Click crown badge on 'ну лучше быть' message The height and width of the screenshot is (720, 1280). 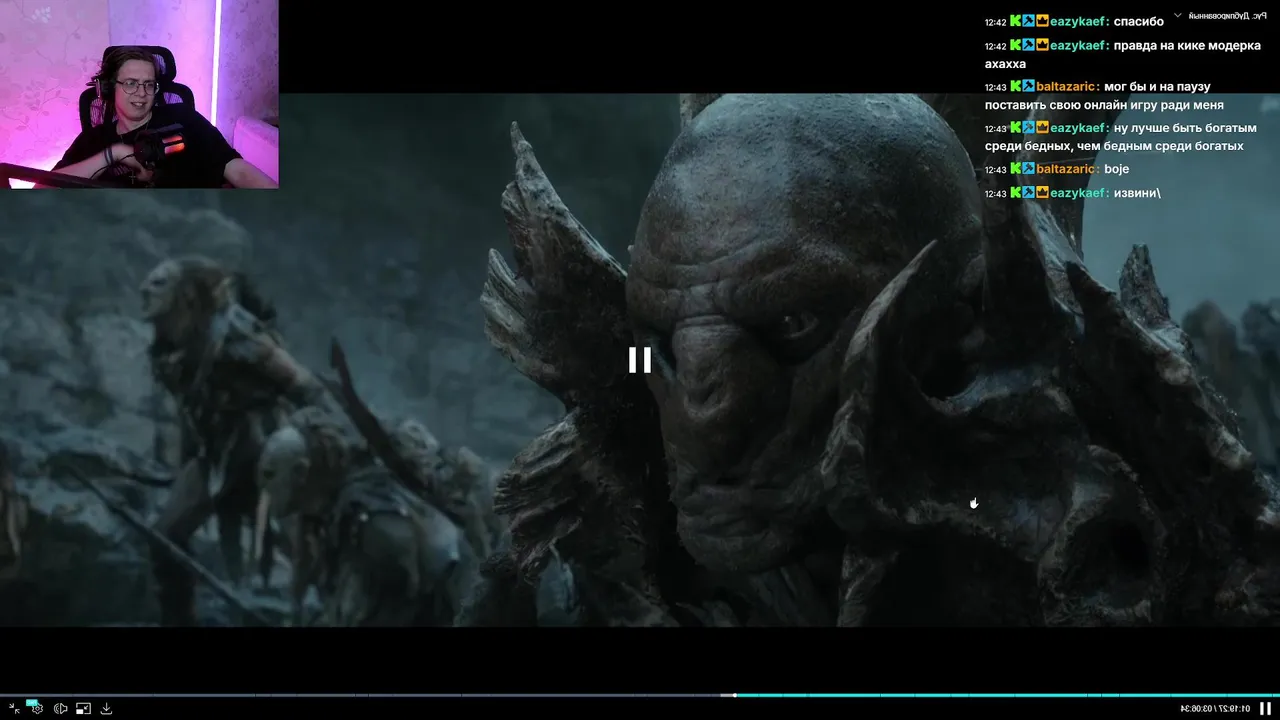(x=1042, y=128)
